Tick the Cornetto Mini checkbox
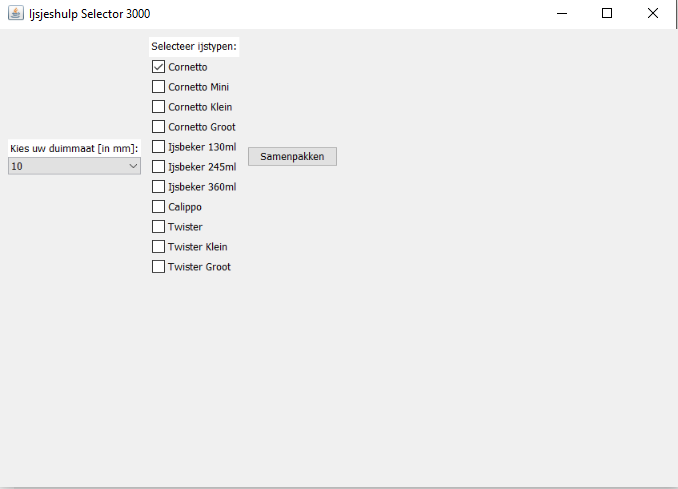 pos(158,86)
